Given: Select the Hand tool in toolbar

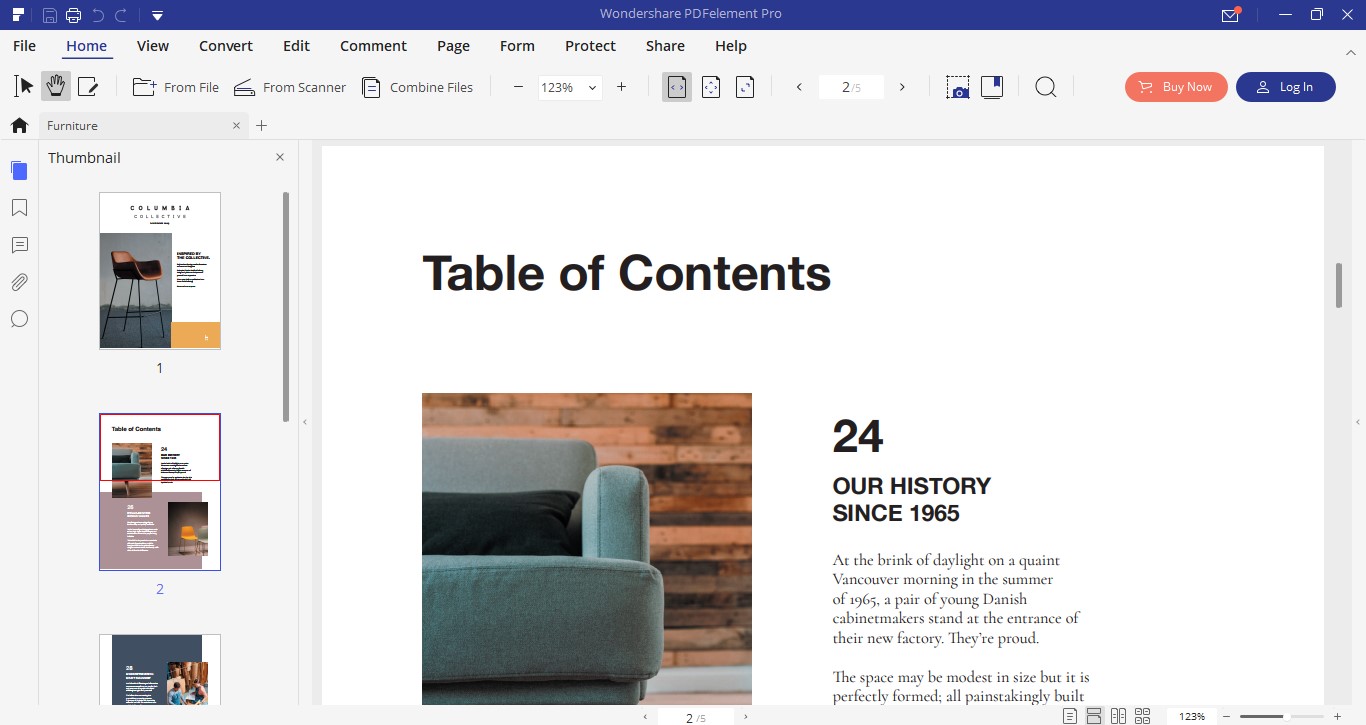Looking at the screenshot, I should 56,87.
